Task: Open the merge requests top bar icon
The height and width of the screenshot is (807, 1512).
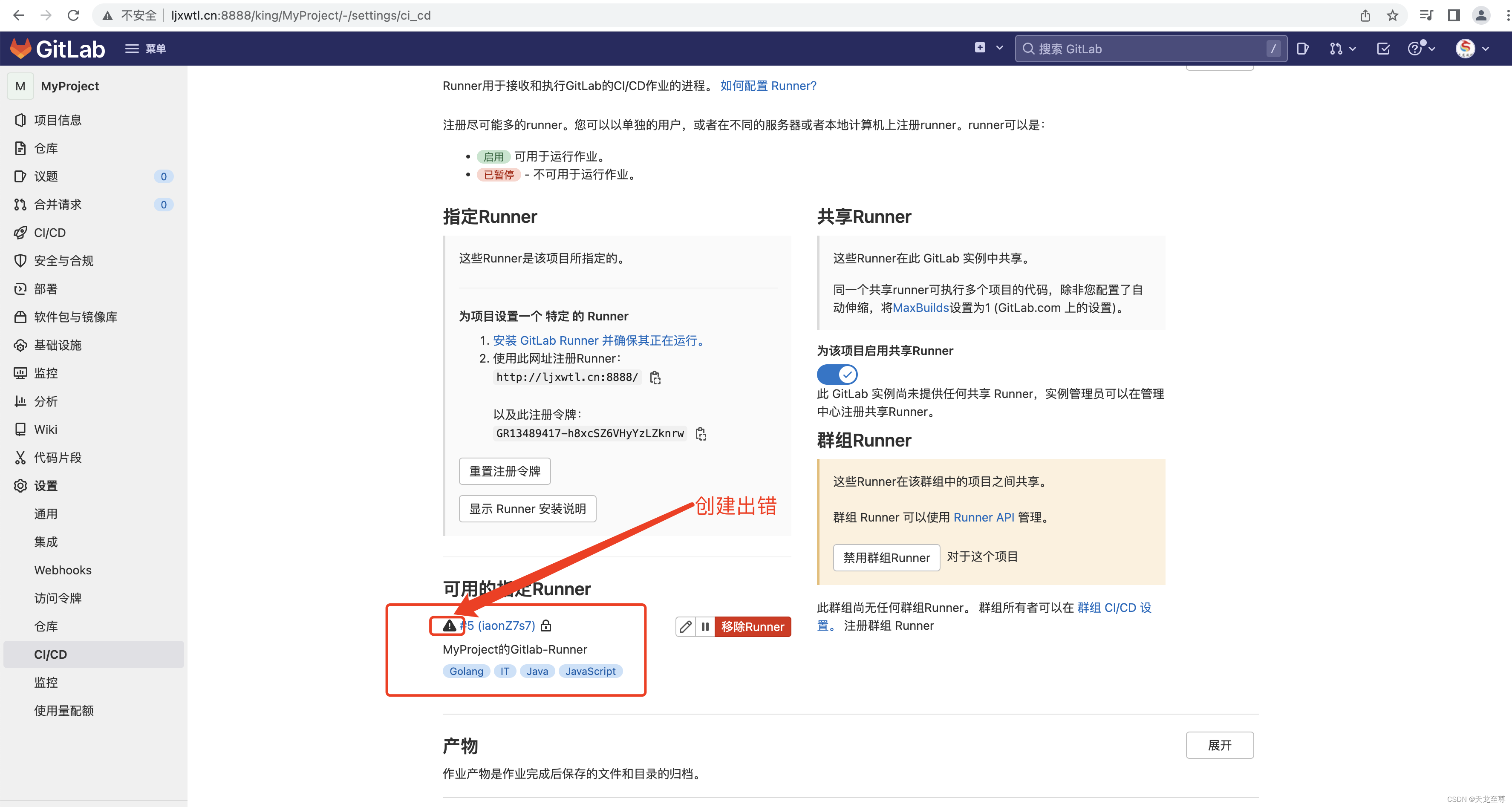Action: tap(1336, 49)
